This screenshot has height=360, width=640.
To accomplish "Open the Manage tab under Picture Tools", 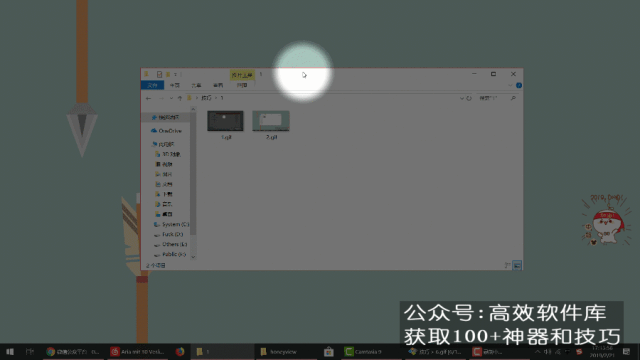I will (x=242, y=85).
